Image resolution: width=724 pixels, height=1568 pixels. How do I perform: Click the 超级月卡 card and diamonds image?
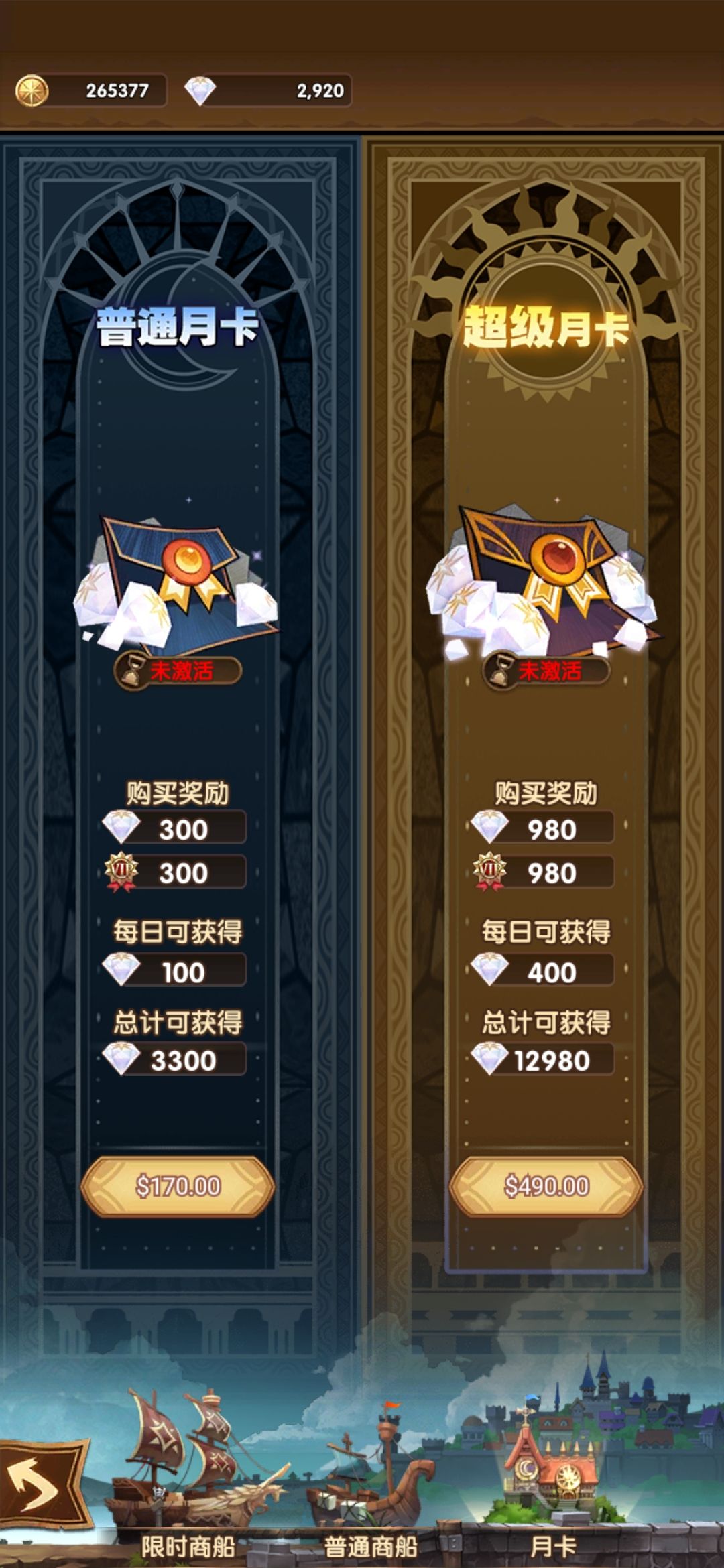click(543, 580)
